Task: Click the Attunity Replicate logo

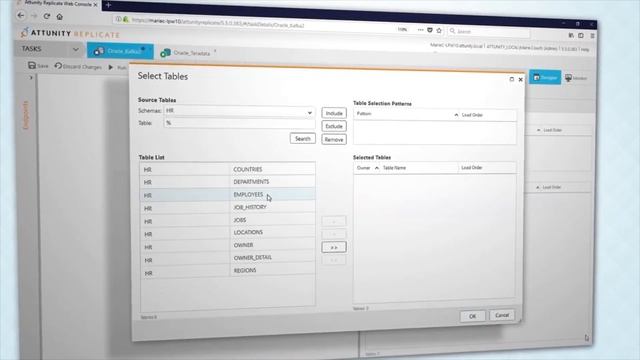Action: coord(70,33)
